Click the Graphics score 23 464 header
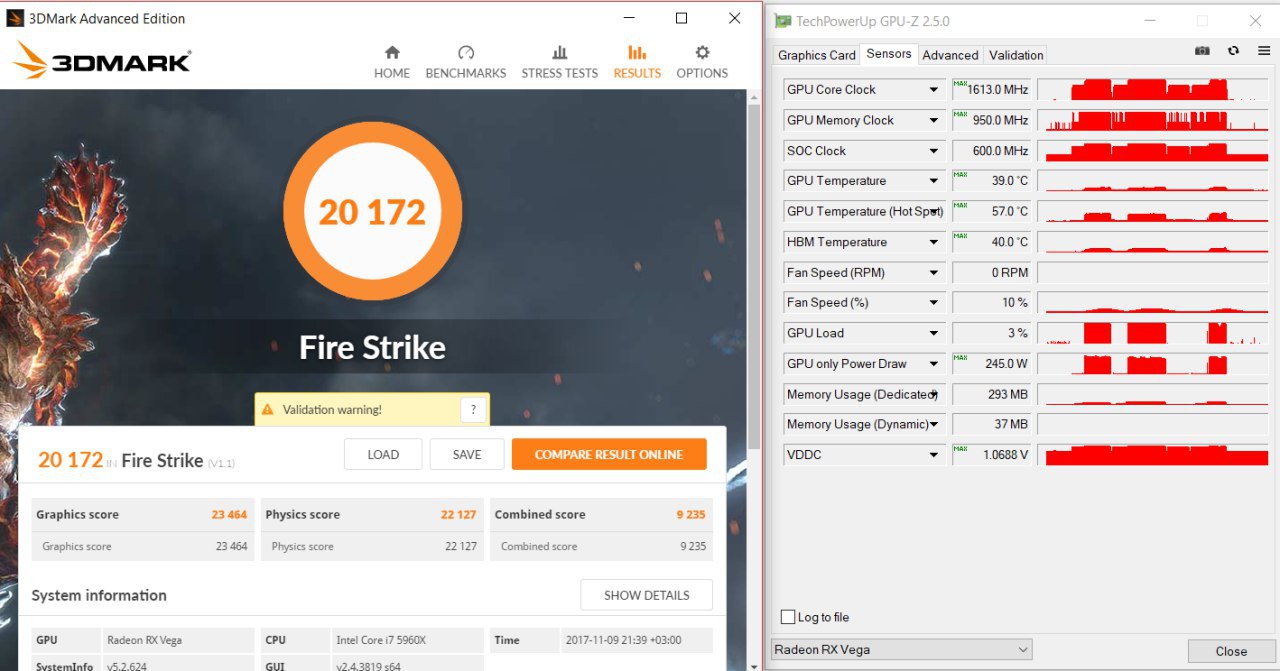This screenshot has height=671, width=1280. 143,515
